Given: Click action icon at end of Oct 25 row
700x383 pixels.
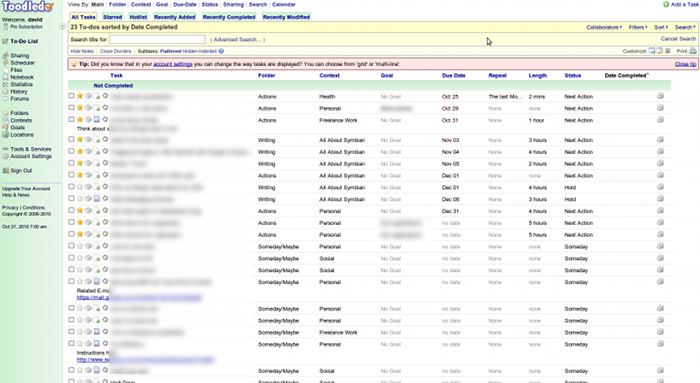Looking at the screenshot, I should coord(660,96).
